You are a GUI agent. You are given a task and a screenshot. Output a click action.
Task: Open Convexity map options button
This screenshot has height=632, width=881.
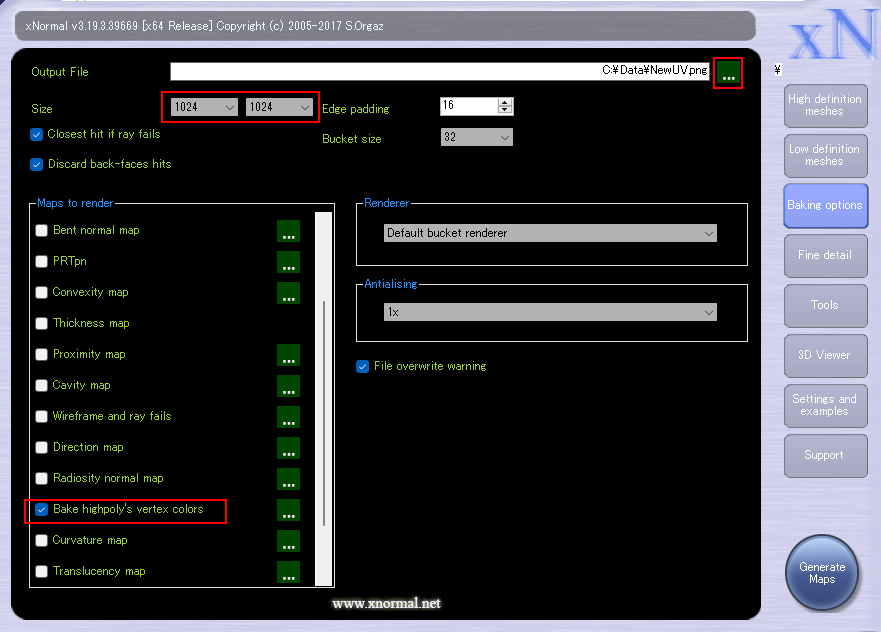(288, 293)
